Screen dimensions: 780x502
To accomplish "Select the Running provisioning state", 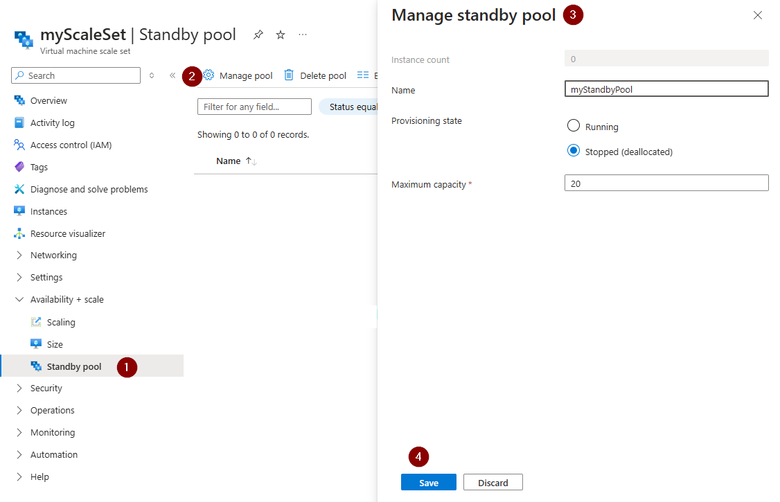I will (574, 125).
